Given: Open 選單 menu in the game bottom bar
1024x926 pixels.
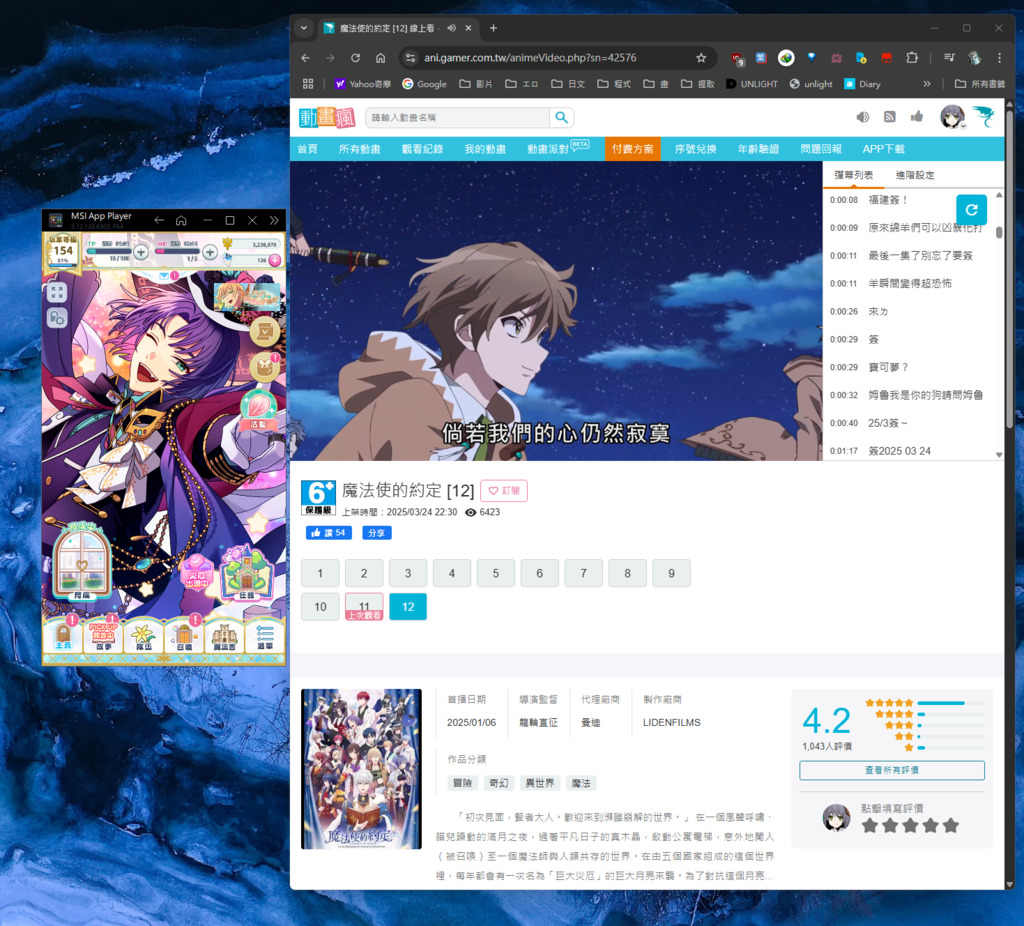Looking at the screenshot, I should click(265, 635).
